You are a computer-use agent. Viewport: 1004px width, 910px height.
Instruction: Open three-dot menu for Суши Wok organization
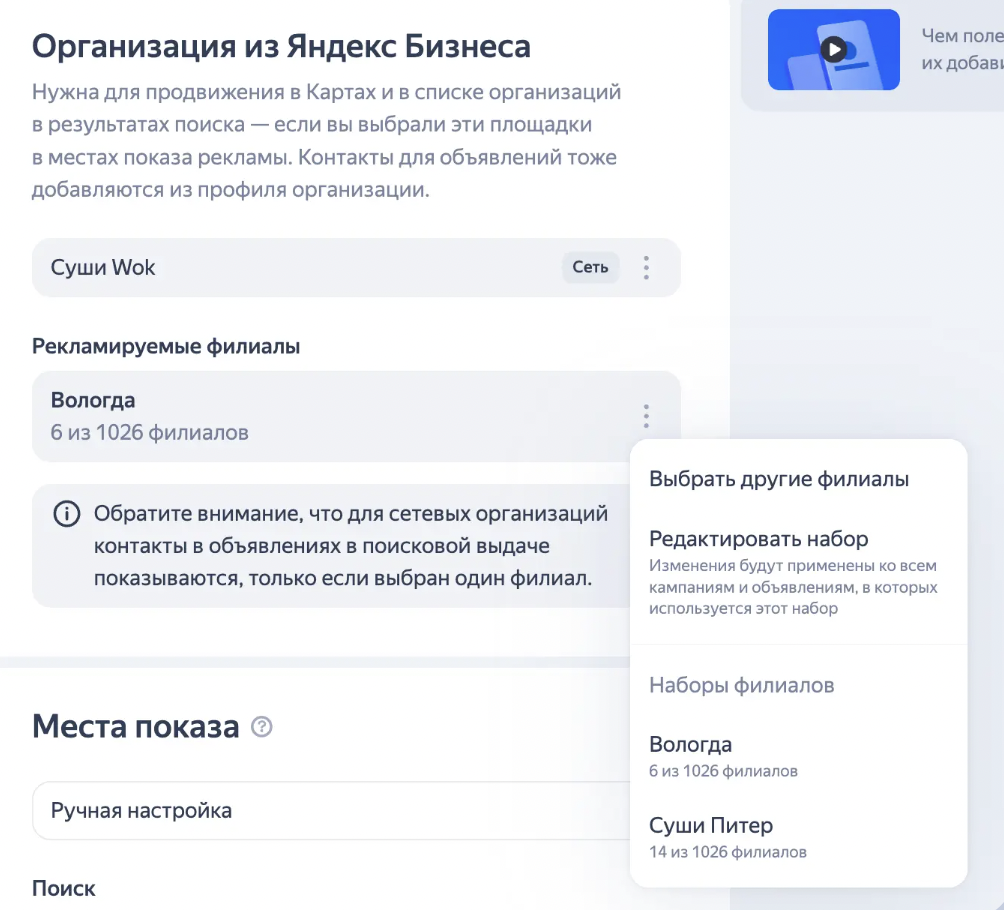point(646,268)
